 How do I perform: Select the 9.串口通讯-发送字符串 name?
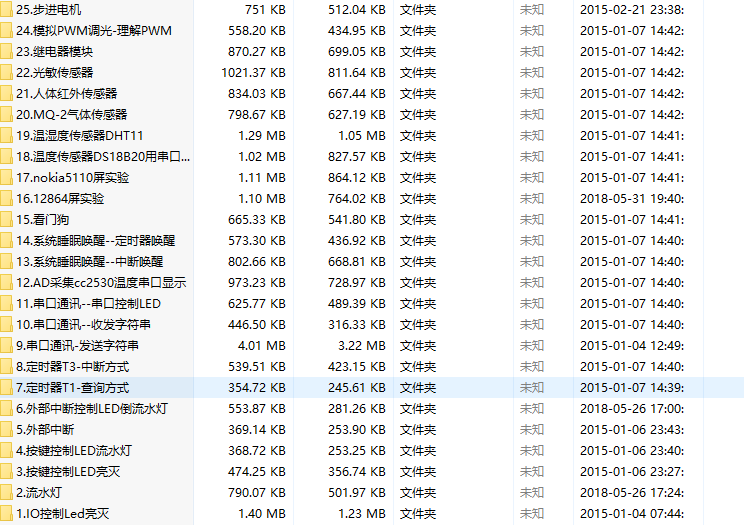pyautogui.click(x=77, y=346)
